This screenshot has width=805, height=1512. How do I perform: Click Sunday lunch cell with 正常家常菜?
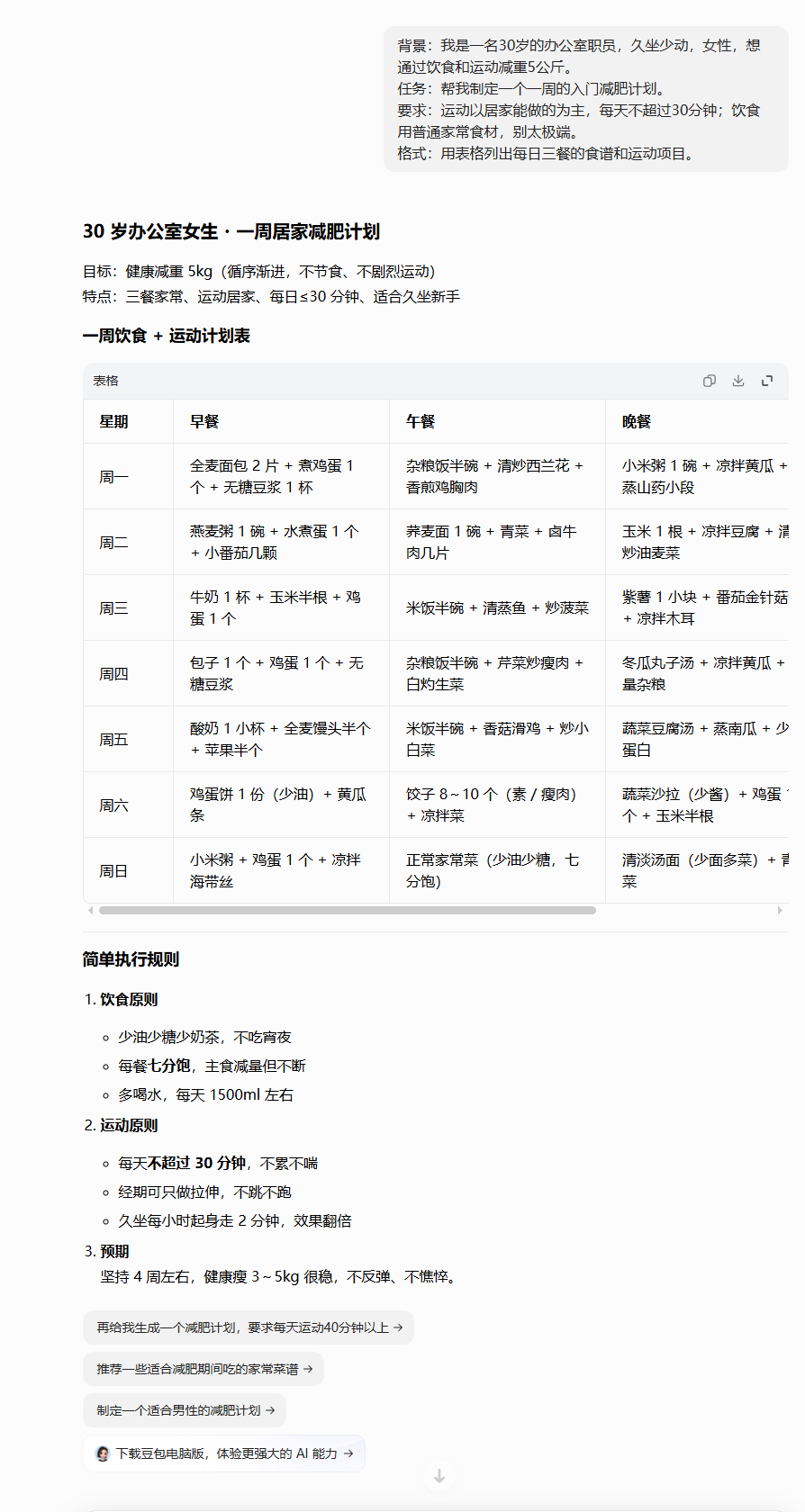[x=497, y=870]
